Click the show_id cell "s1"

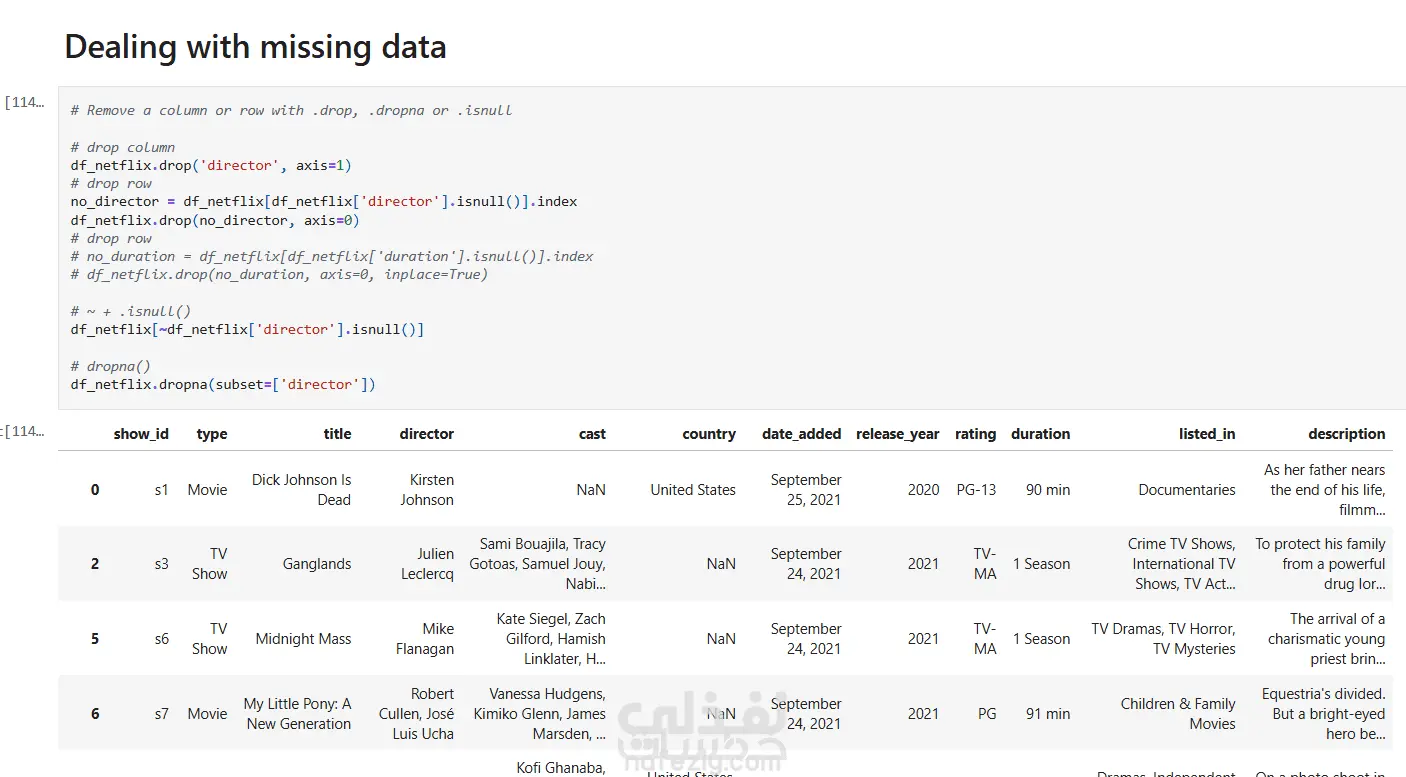(162, 490)
